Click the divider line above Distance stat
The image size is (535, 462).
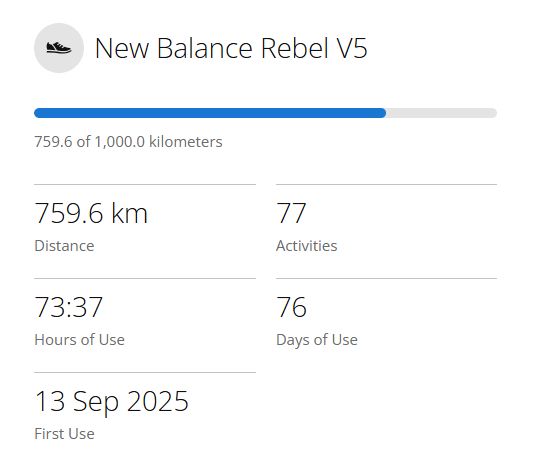click(145, 185)
